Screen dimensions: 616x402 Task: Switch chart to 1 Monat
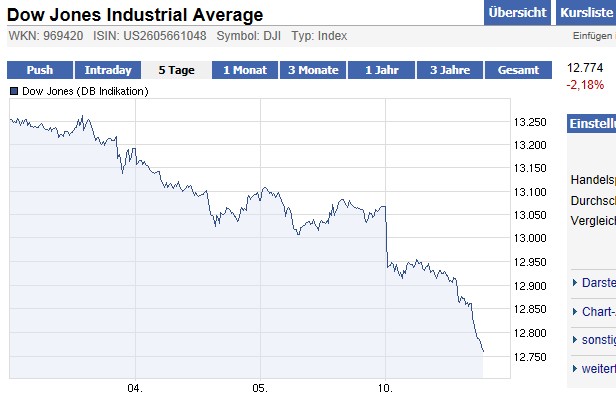click(245, 71)
